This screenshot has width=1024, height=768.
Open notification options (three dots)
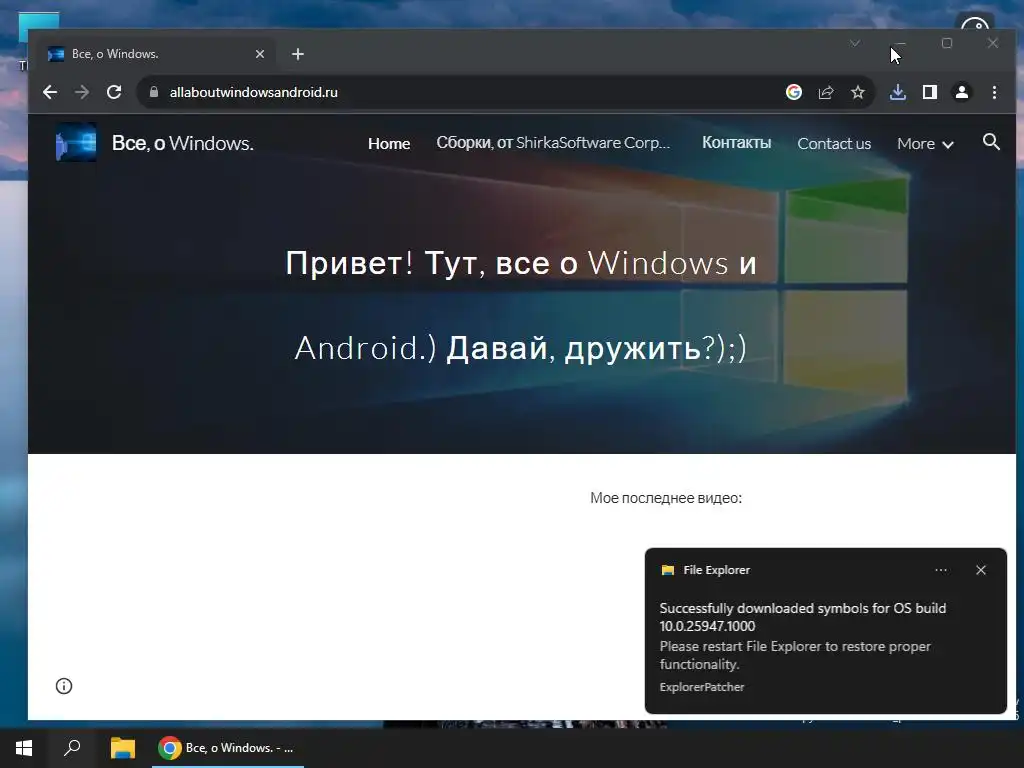pos(940,570)
